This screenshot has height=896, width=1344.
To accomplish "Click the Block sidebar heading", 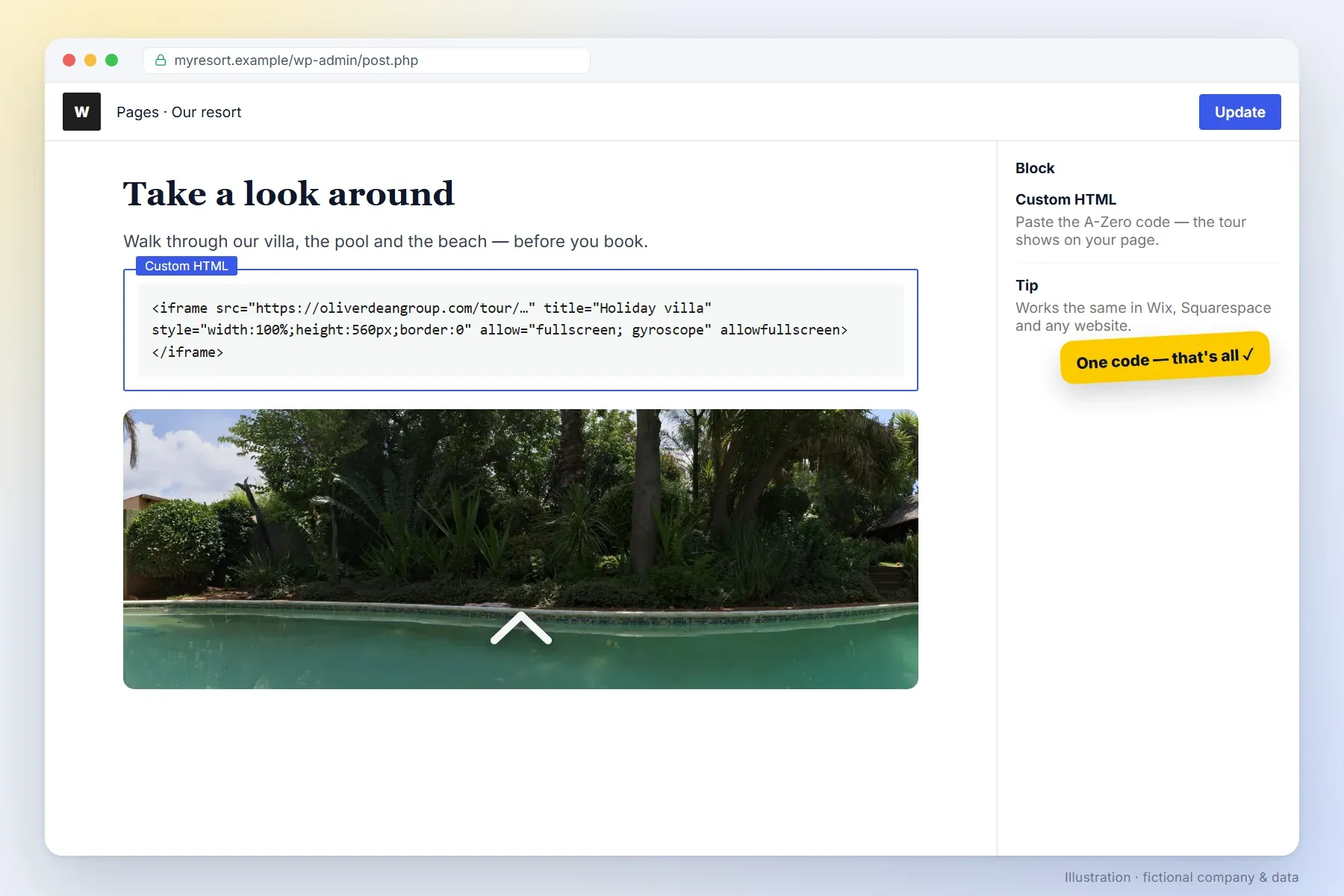I will pos(1035,168).
